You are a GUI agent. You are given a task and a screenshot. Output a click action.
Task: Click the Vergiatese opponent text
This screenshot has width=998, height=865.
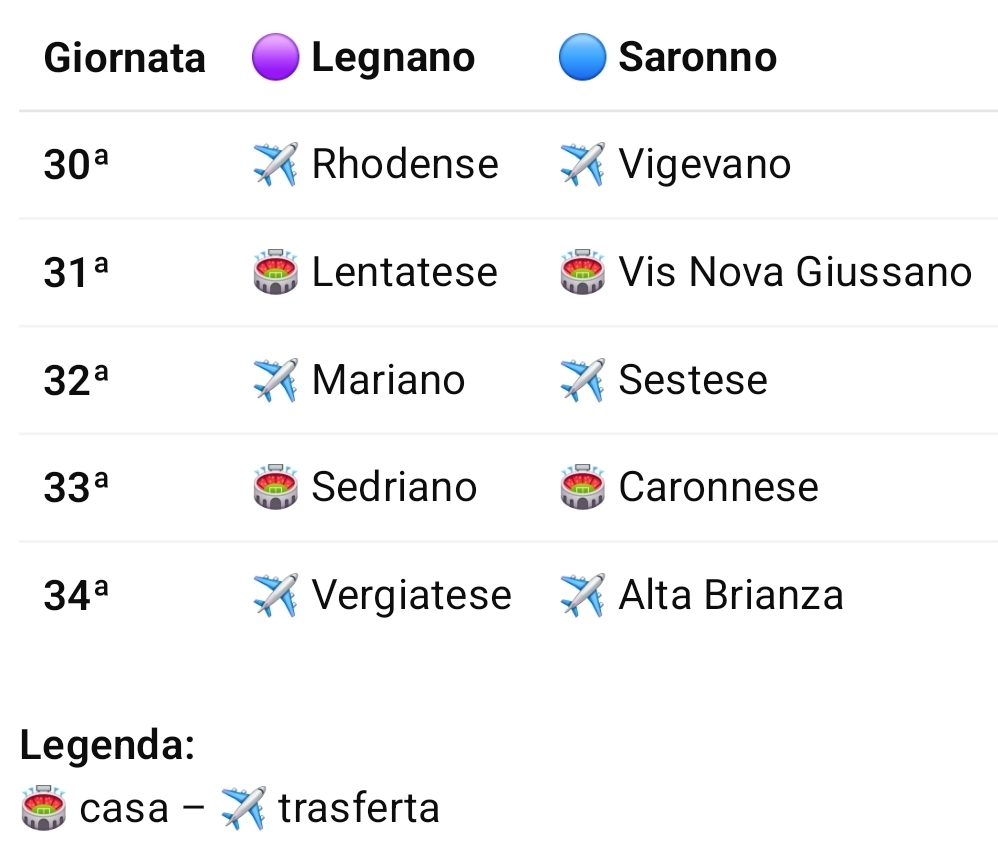click(411, 595)
